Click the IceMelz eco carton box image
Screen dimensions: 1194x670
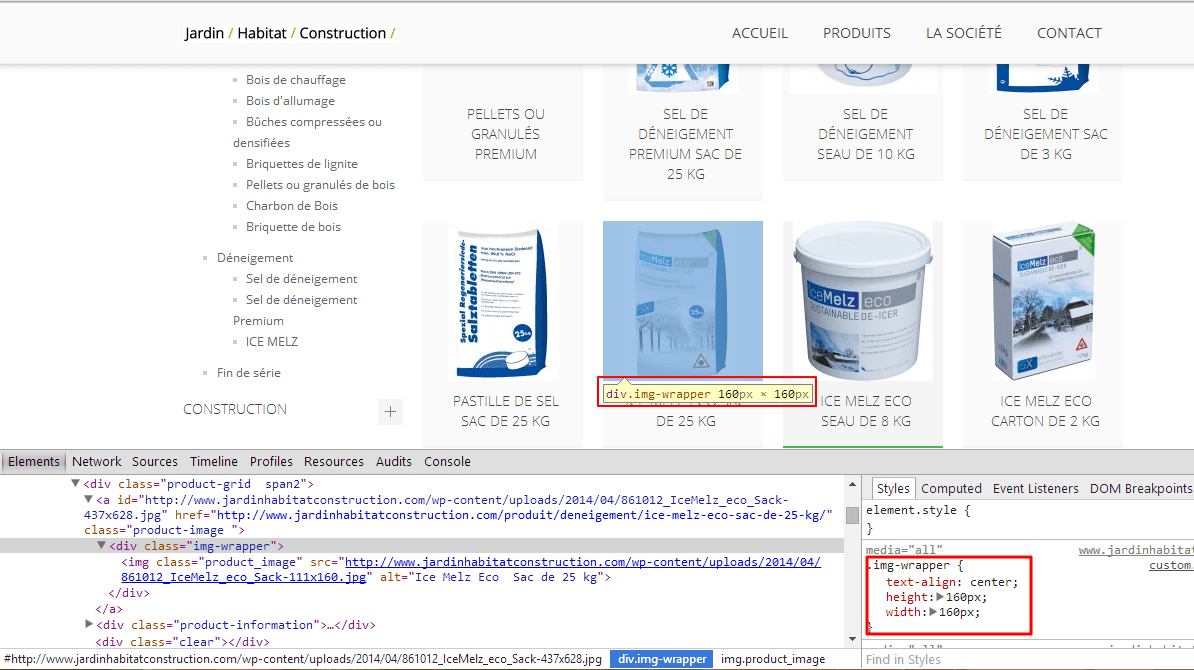pyautogui.click(x=1042, y=301)
